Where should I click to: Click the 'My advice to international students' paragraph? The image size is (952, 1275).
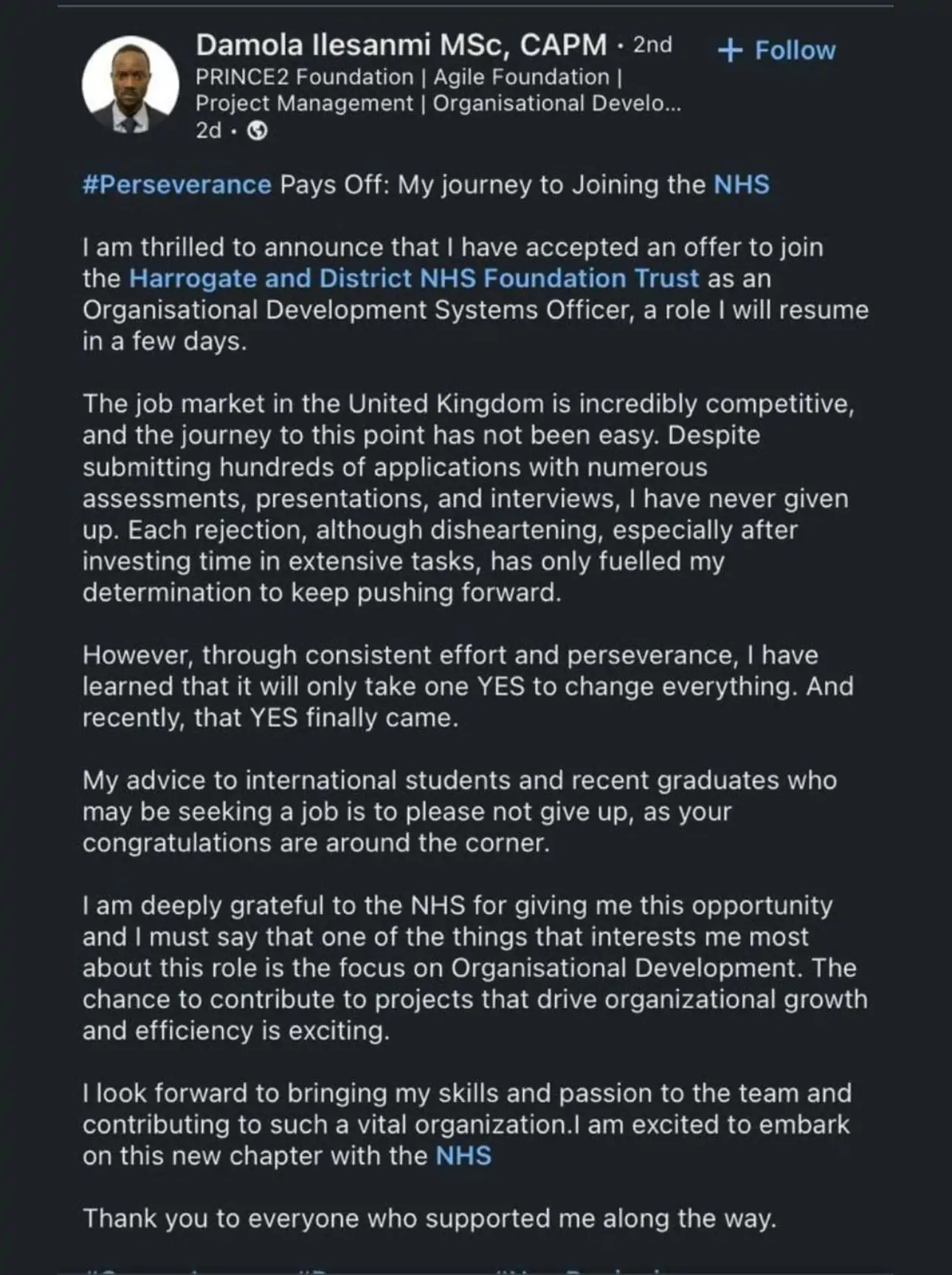tap(458, 812)
